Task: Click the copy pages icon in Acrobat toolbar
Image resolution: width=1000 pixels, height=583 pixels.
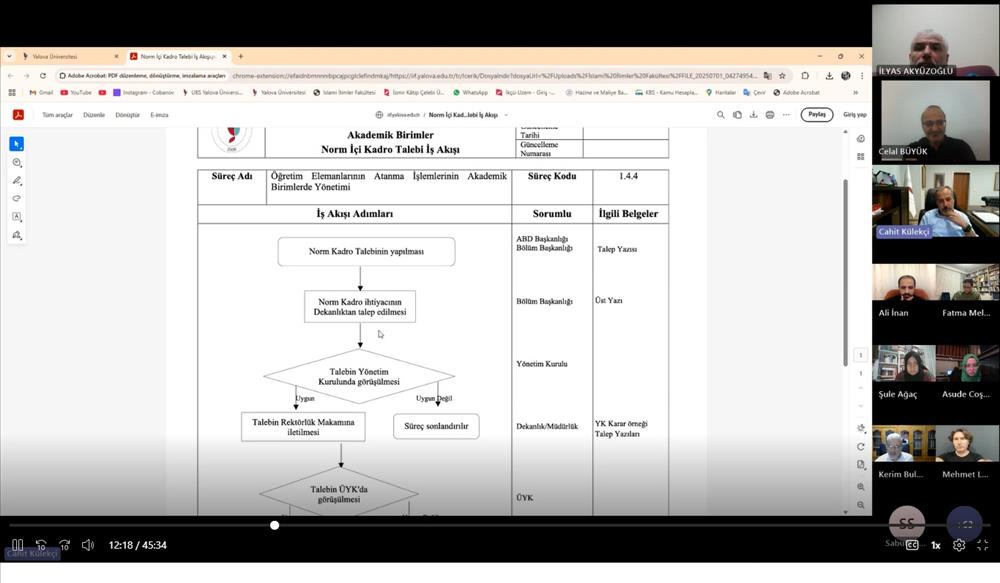Action: [737, 115]
